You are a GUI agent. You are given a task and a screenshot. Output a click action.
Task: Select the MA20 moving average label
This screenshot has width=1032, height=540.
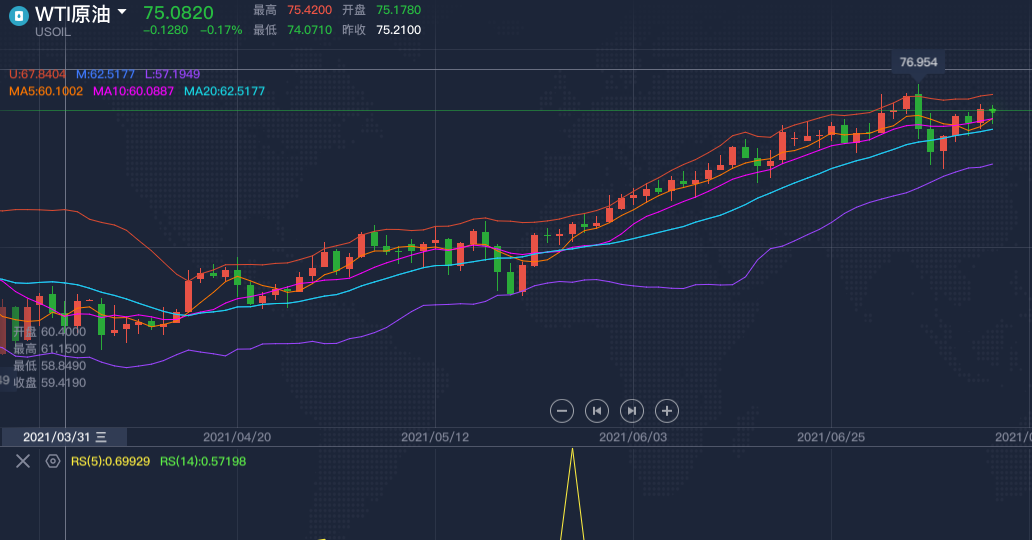[224, 91]
